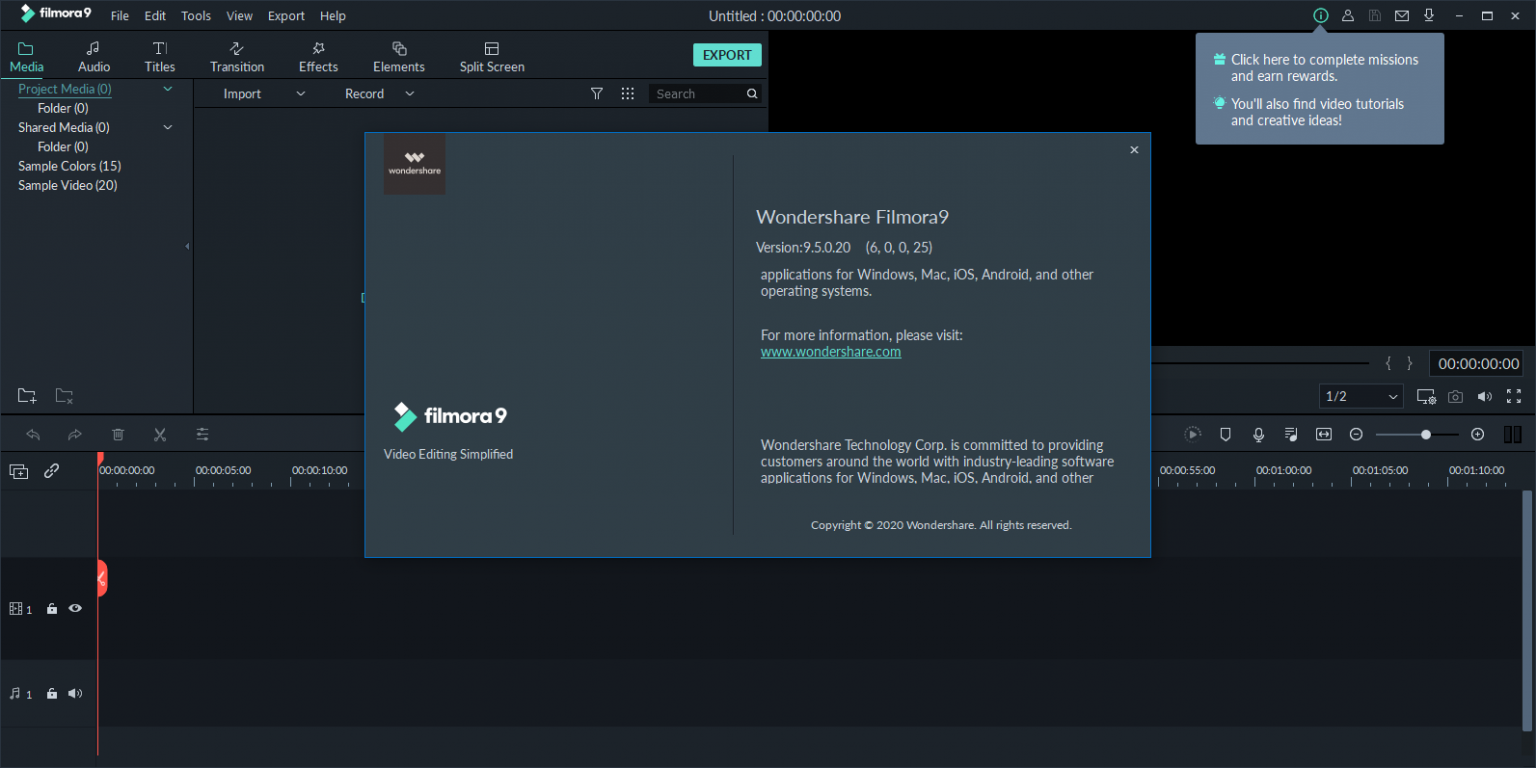This screenshot has width=1536, height=768.
Task: Click the redo arrow in timeline toolbar
Action: [x=75, y=434]
